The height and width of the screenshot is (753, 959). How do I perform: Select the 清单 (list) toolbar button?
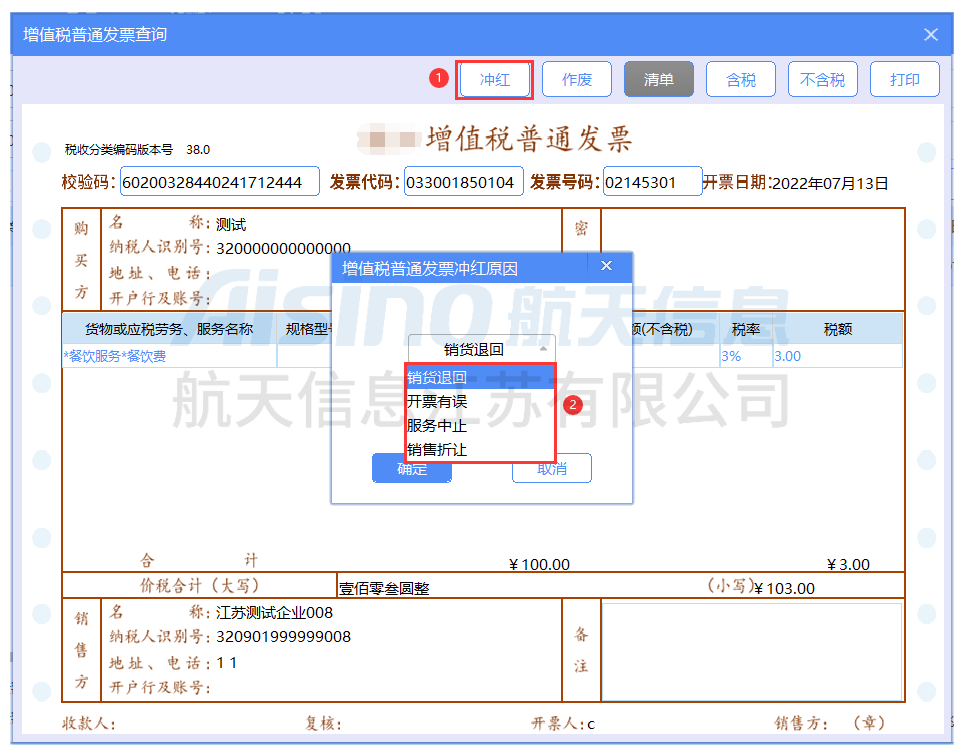[x=658, y=78]
